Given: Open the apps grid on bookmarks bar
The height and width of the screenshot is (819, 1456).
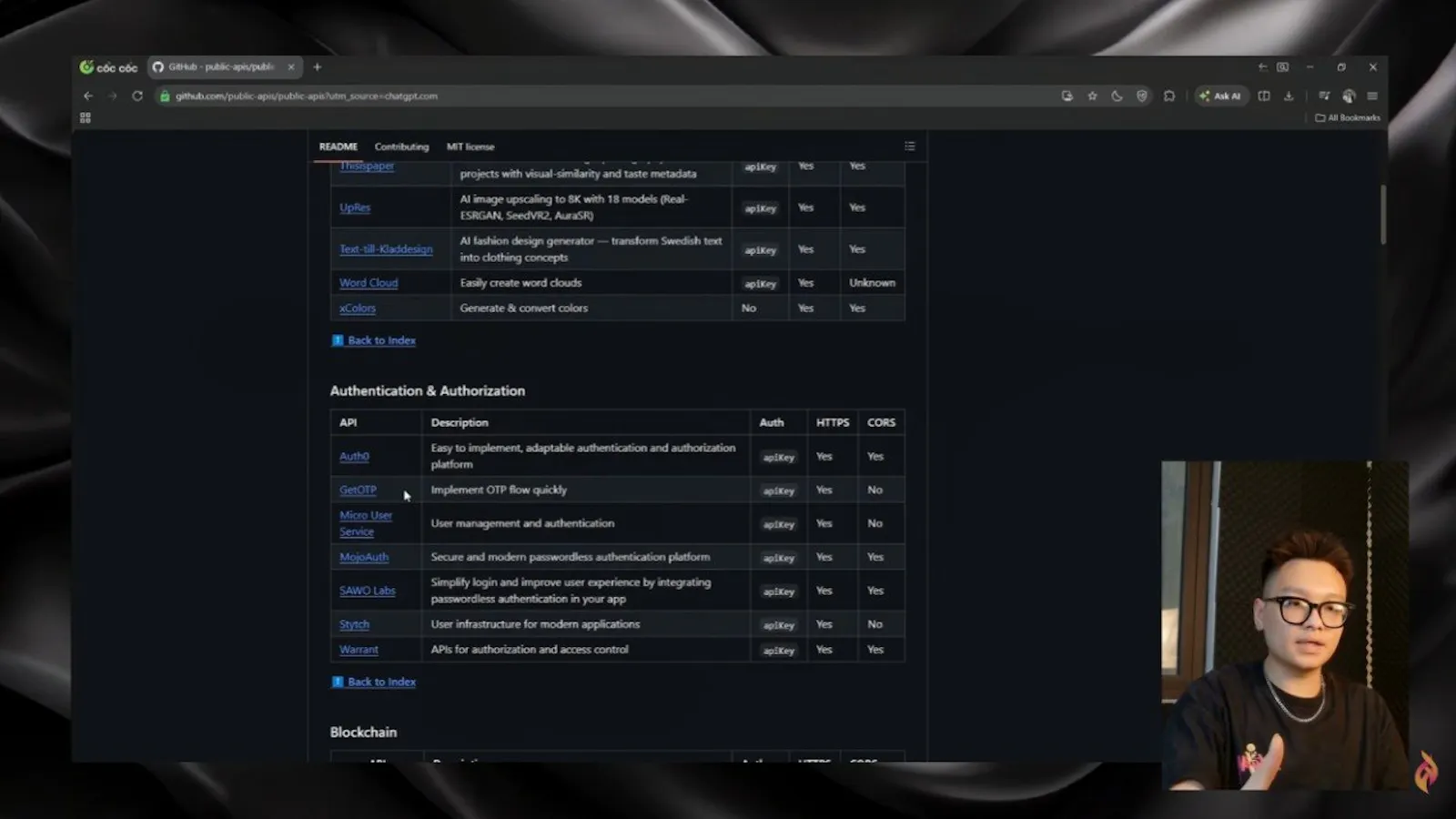Looking at the screenshot, I should pyautogui.click(x=86, y=118).
